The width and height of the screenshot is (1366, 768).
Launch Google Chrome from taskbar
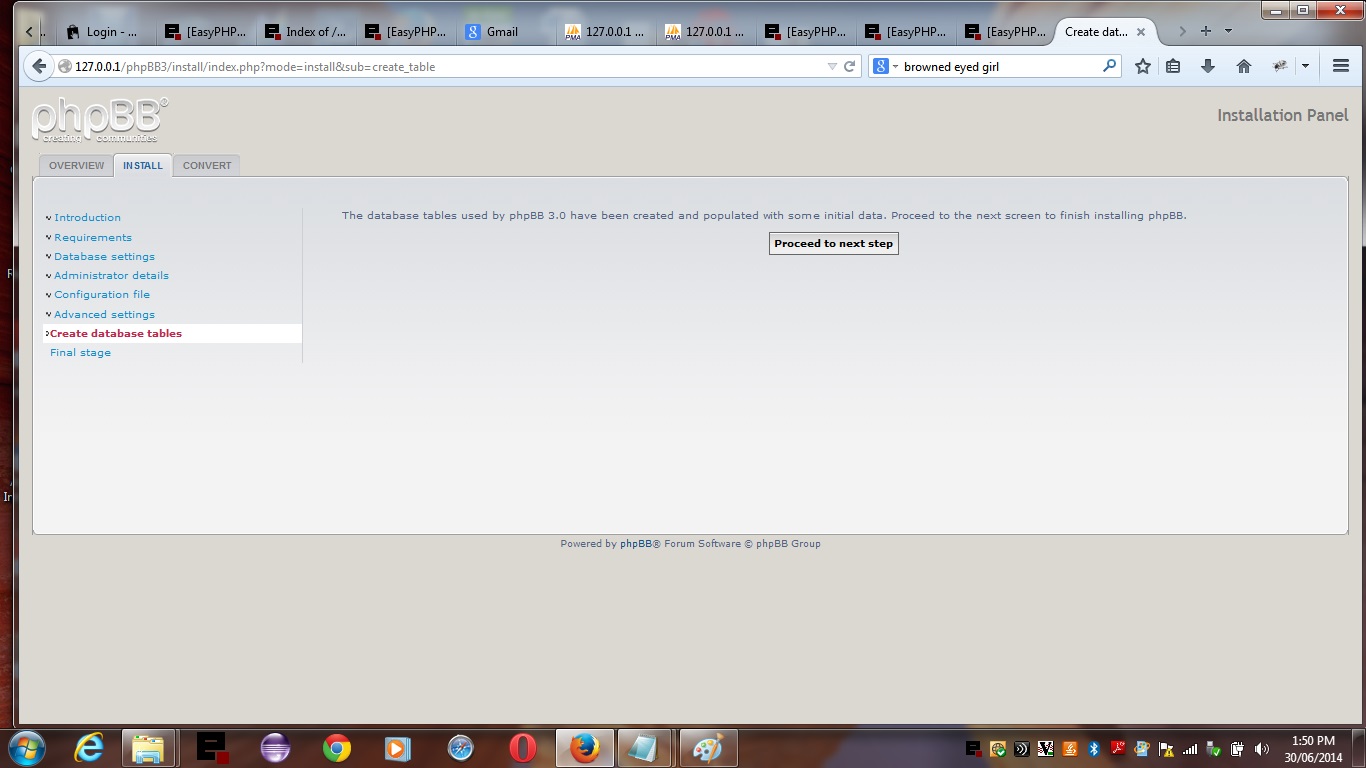coord(337,748)
